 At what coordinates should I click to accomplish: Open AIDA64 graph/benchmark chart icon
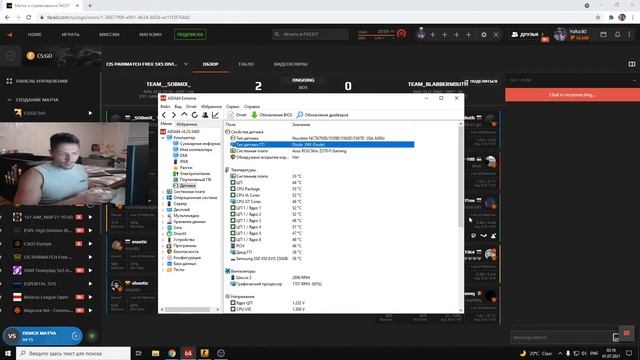pos(216,115)
